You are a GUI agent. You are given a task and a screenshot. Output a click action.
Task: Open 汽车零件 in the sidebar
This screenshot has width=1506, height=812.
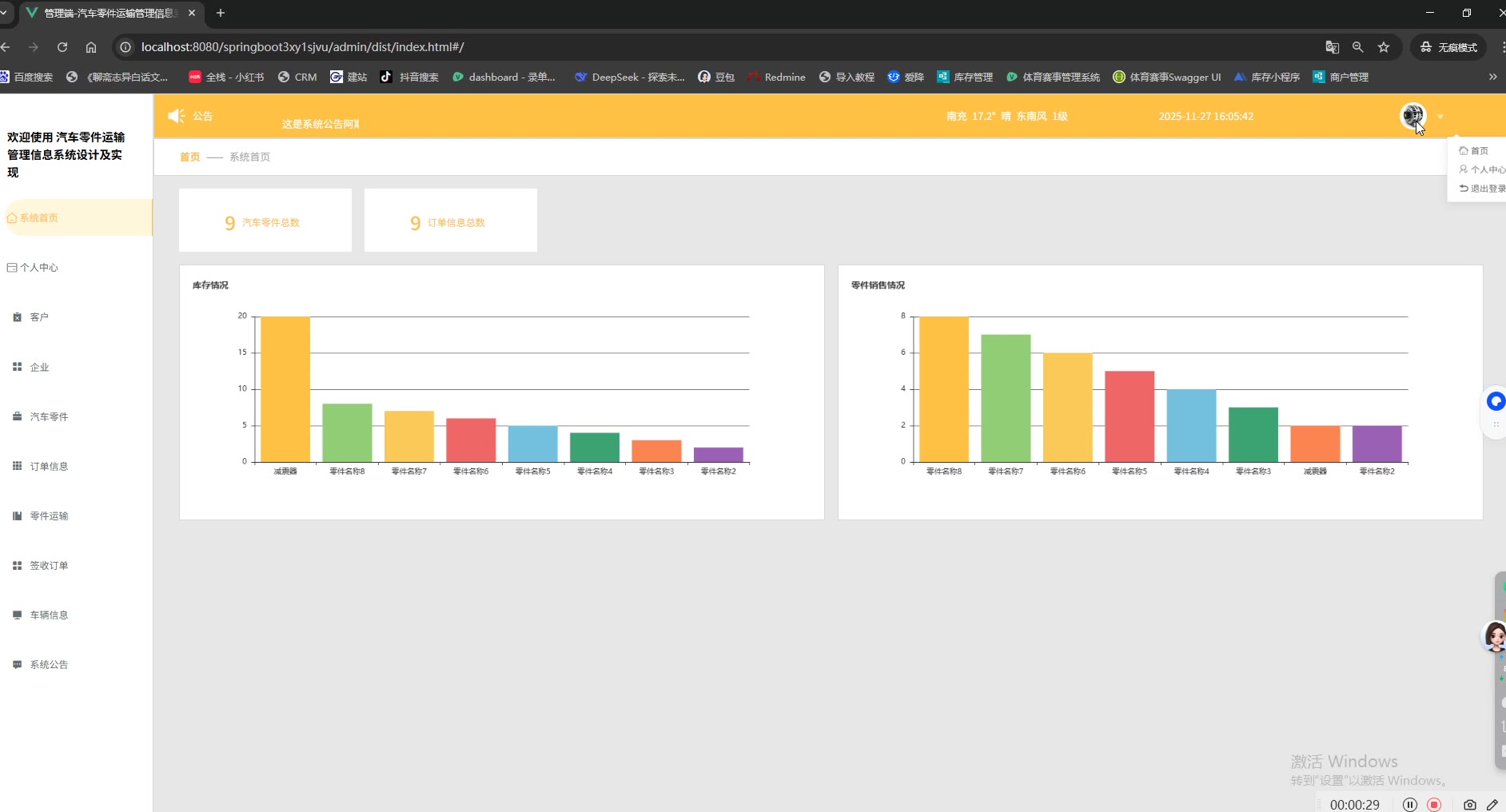(49, 416)
